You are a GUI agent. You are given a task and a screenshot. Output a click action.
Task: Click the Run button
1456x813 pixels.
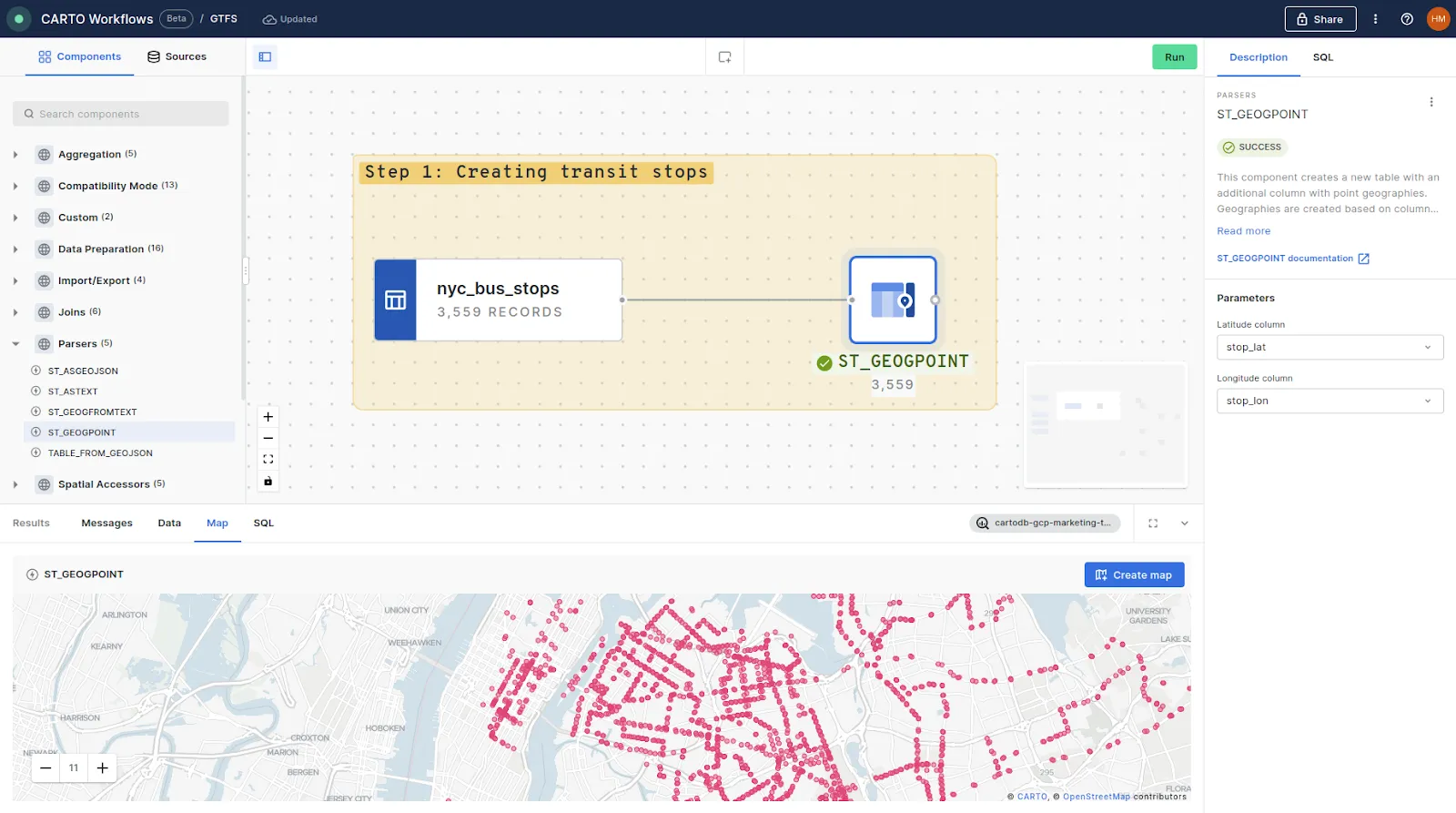click(x=1174, y=57)
